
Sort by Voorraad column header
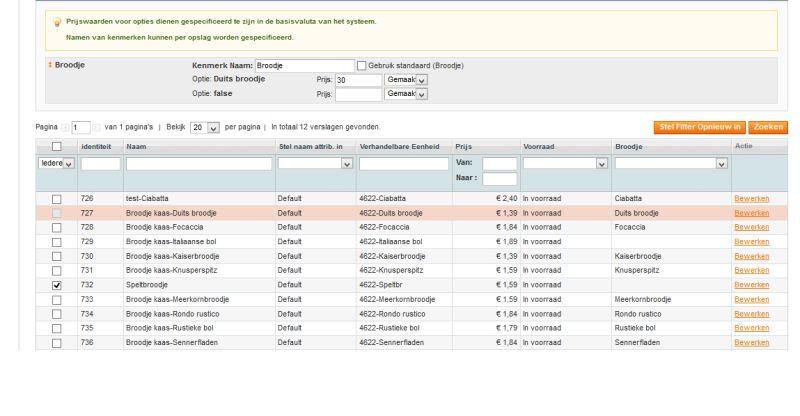tap(539, 146)
